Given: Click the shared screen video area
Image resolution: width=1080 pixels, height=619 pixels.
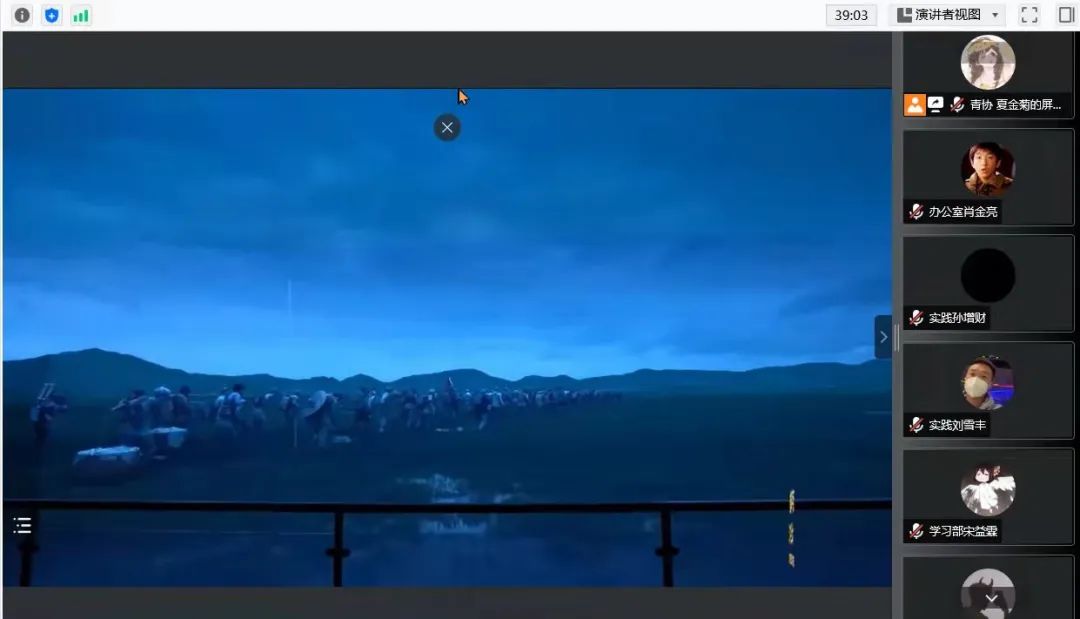Looking at the screenshot, I should 446,300.
